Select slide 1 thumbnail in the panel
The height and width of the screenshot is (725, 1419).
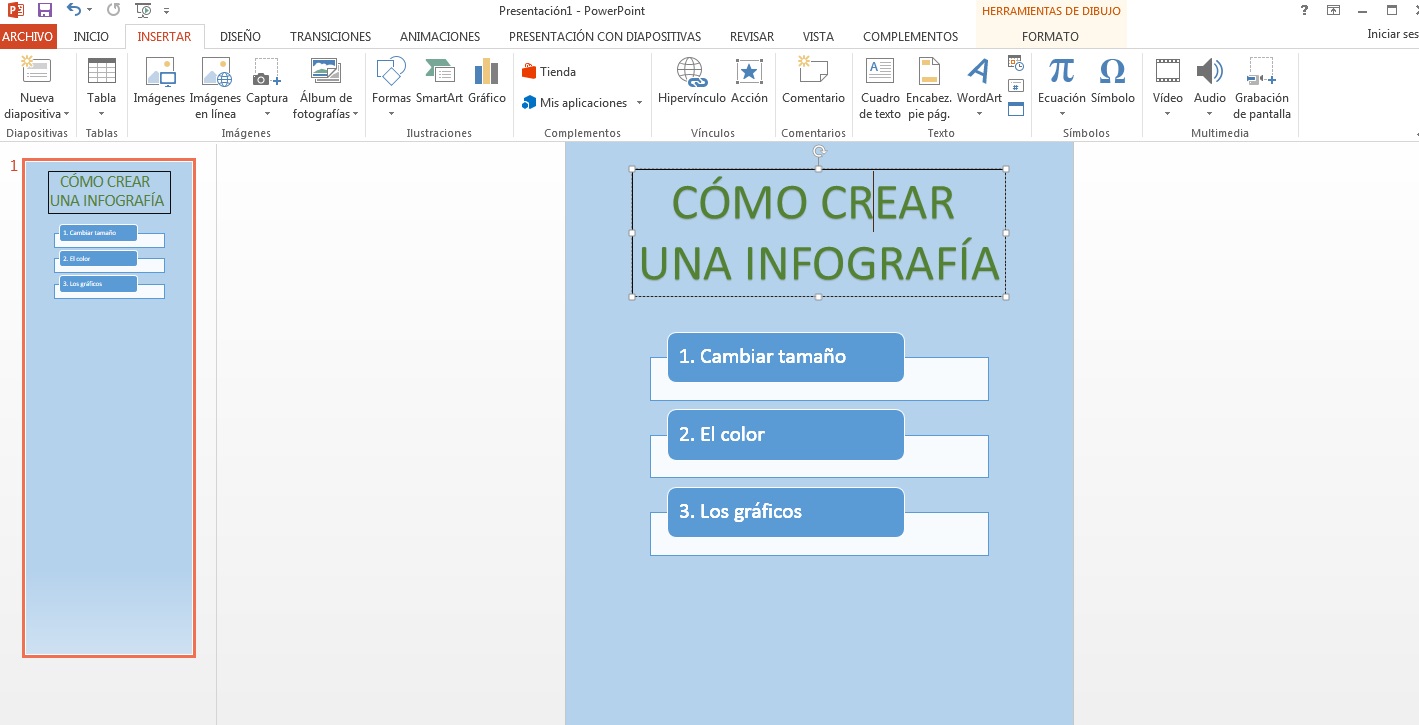point(108,405)
